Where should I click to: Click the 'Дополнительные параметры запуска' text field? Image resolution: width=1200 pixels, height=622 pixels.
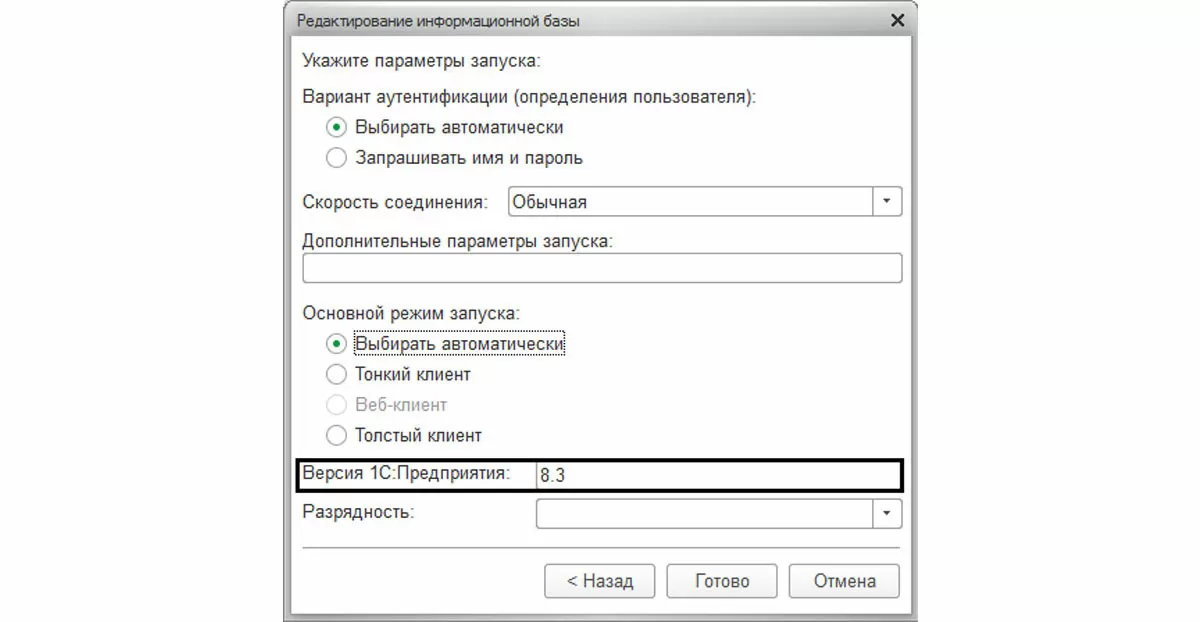point(602,269)
